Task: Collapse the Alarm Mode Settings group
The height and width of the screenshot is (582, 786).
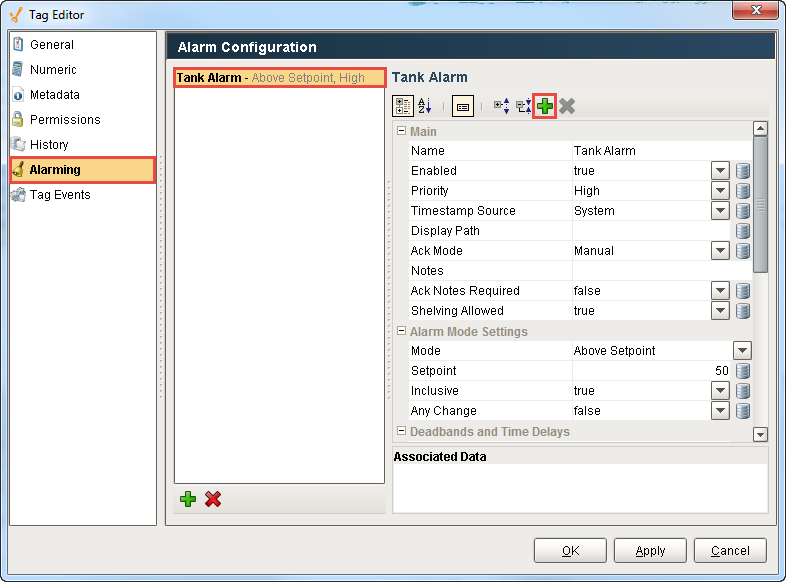Action: [402, 332]
